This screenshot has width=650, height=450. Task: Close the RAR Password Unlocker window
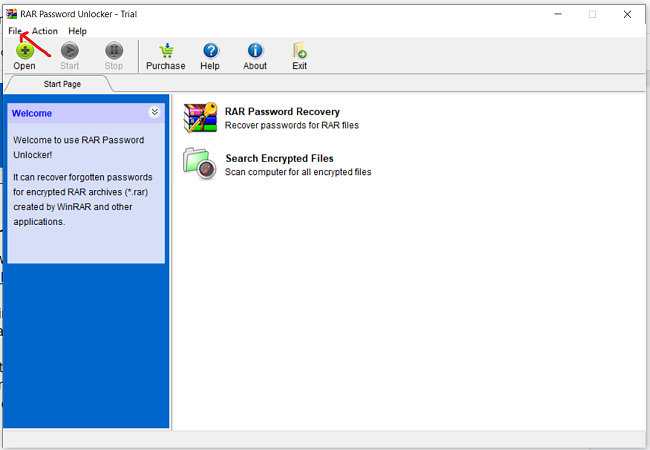[627, 14]
